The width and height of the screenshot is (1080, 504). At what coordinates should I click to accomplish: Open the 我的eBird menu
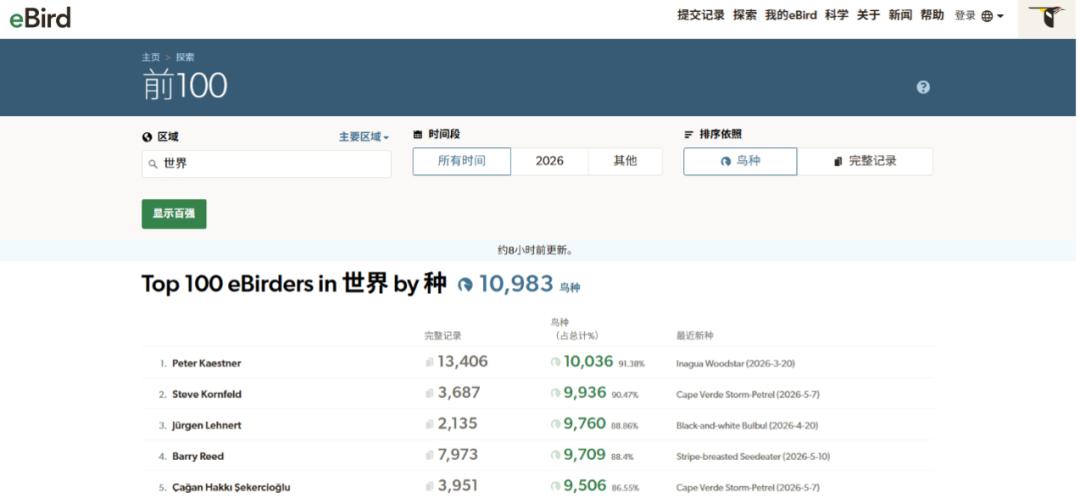tap(791, 15)
